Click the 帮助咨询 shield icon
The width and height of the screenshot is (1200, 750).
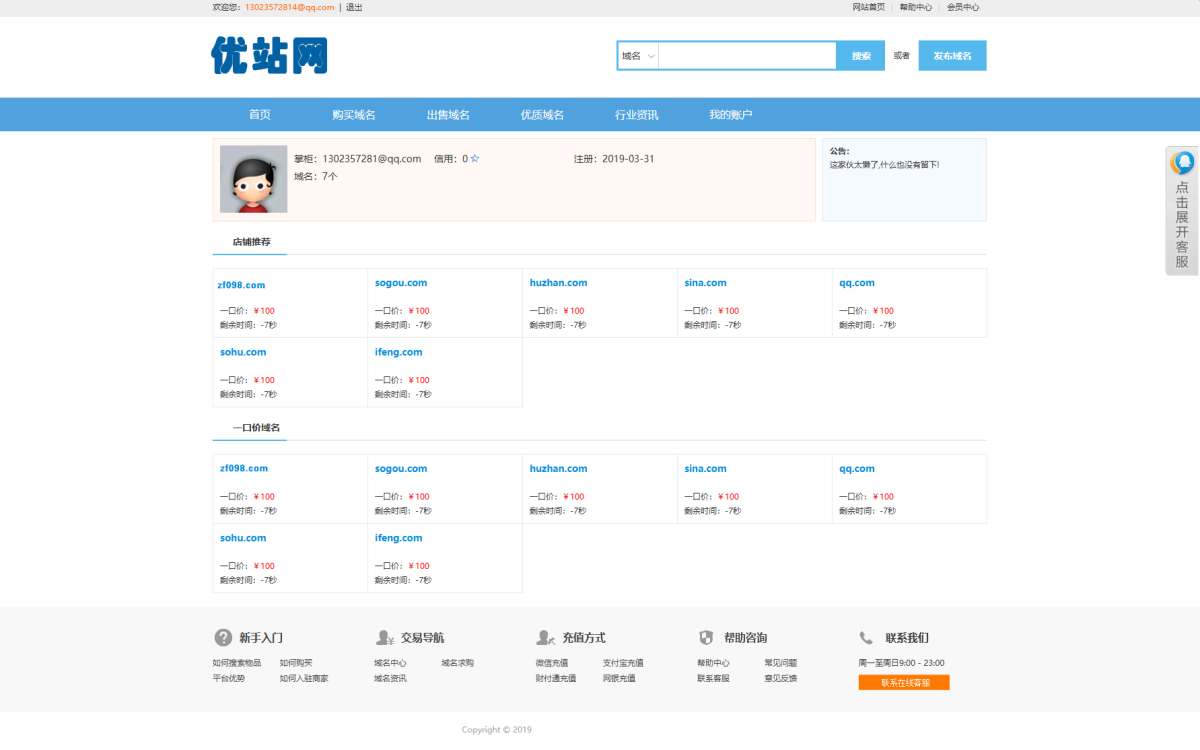(706, 637)
